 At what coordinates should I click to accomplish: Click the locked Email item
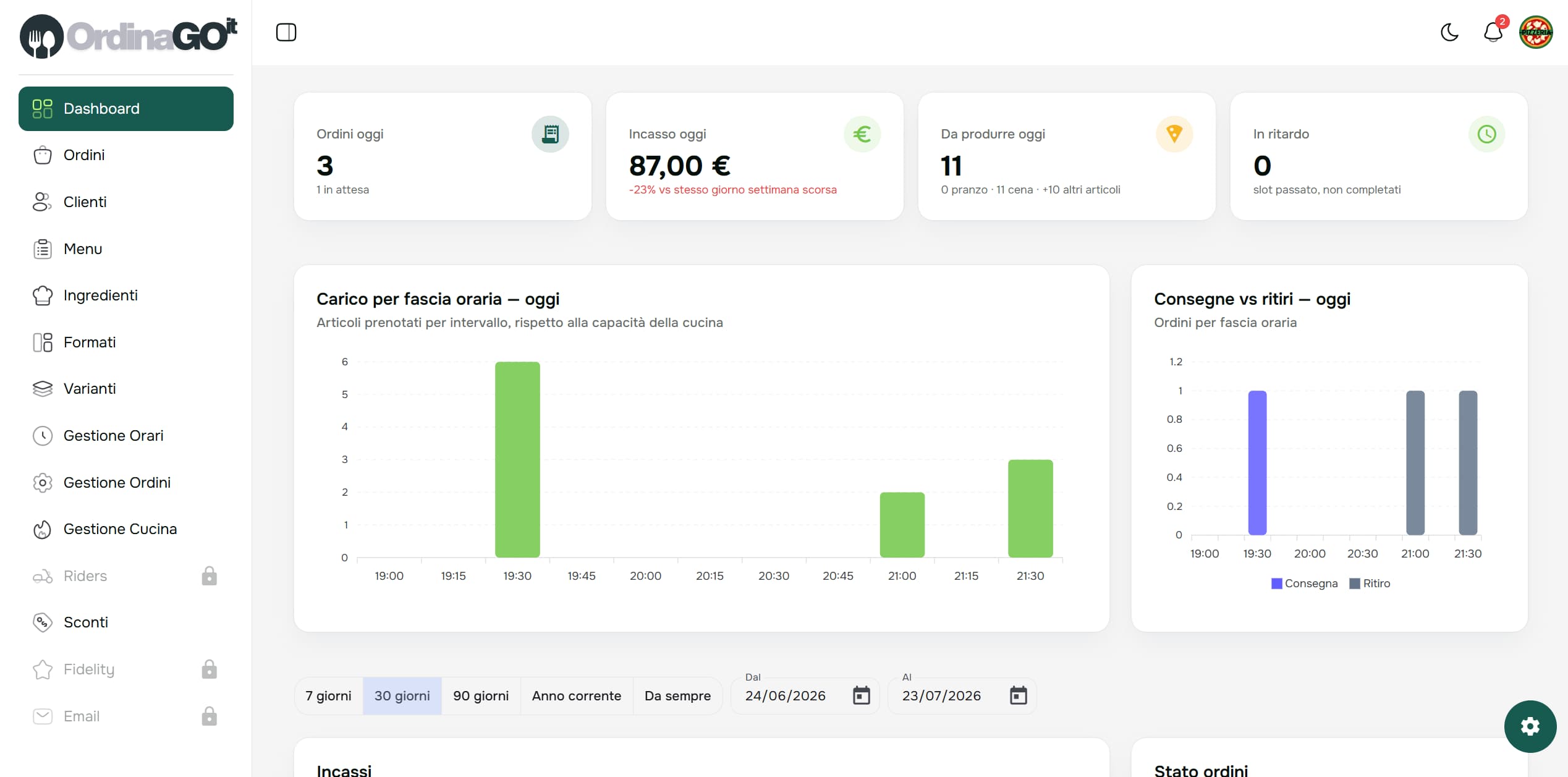coord(126,716)
